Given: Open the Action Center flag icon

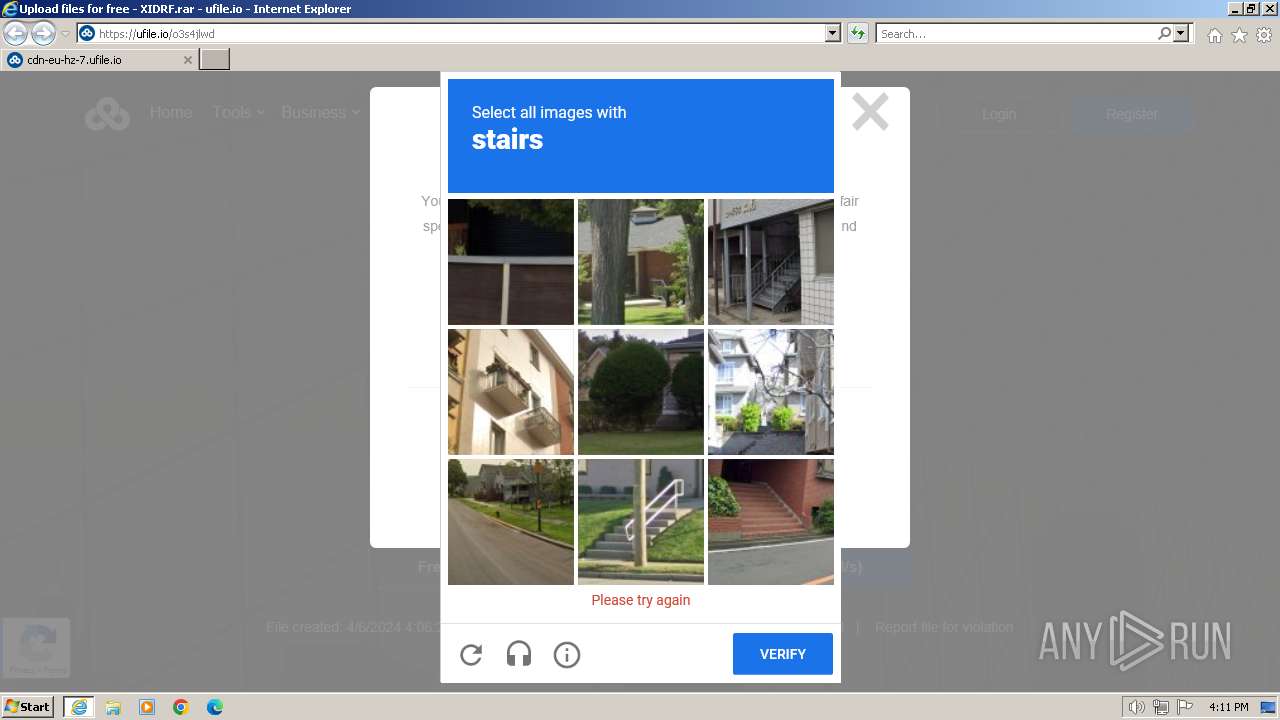Looking at the screenshot, I should (1185, 707).
